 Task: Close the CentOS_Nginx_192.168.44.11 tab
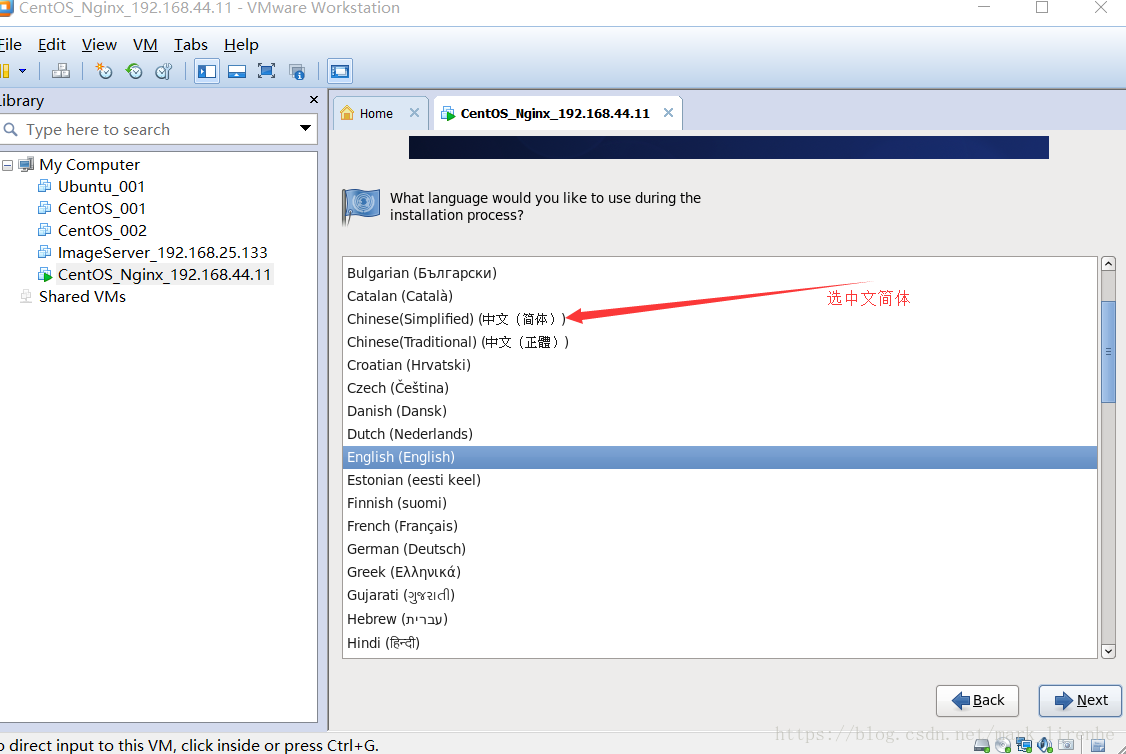(x=669, y=113)
